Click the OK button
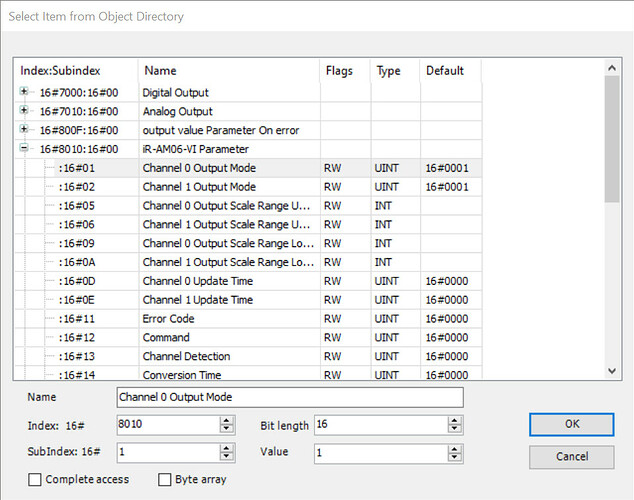Image resolution: width=634 pixels, height=500 pixels. coord(571,424)
